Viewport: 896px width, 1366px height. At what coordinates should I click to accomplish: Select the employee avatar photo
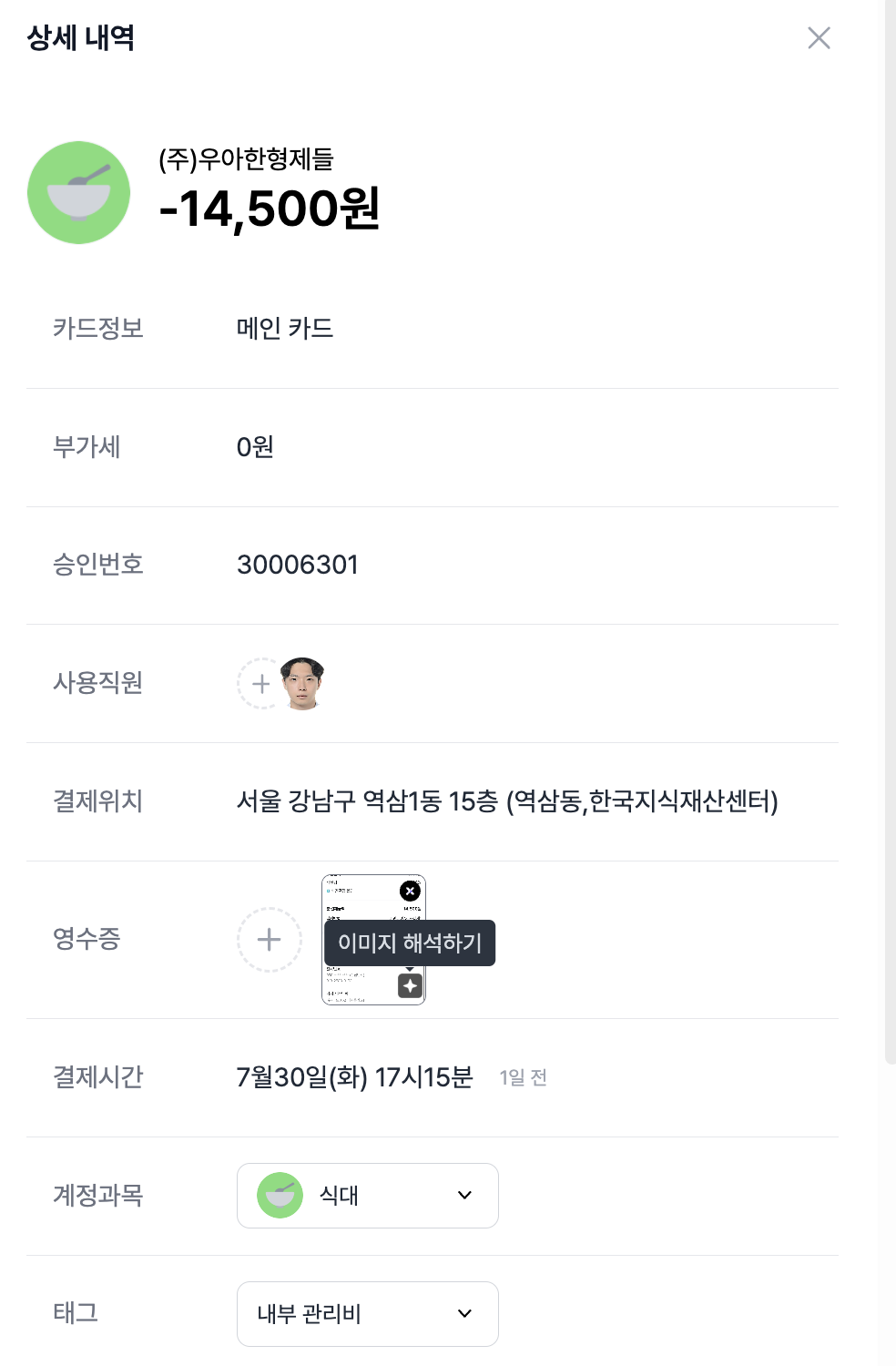pyautogui.click(x=302, y=683)
